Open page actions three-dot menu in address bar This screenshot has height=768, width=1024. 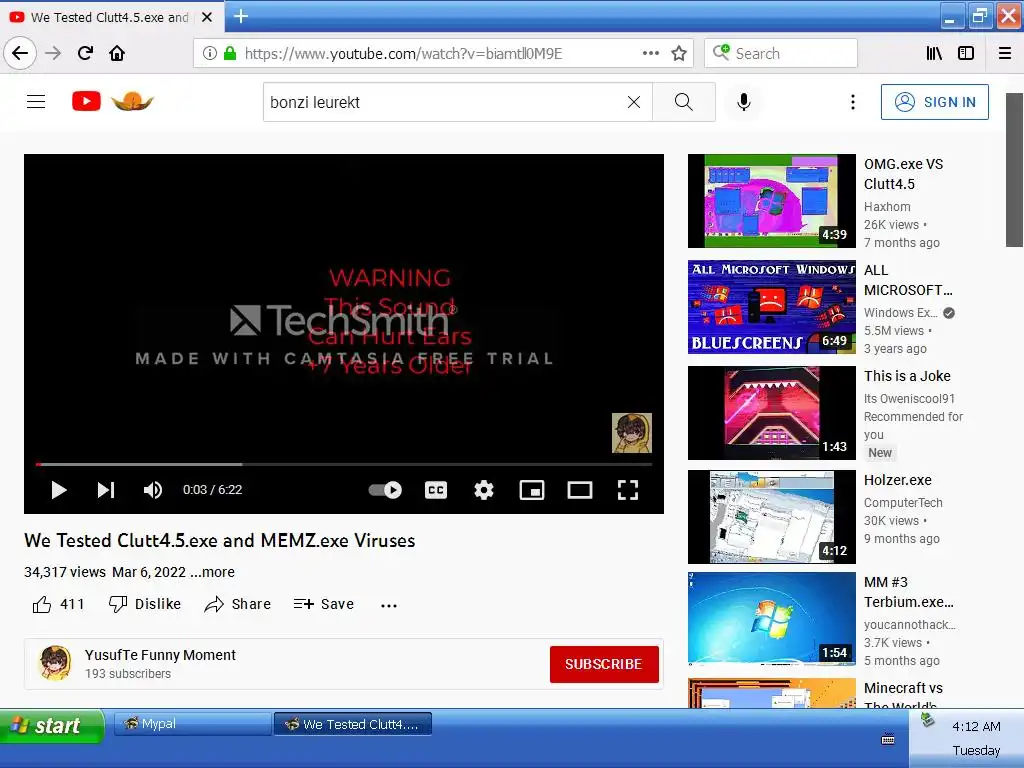click(x=650, y=53)
